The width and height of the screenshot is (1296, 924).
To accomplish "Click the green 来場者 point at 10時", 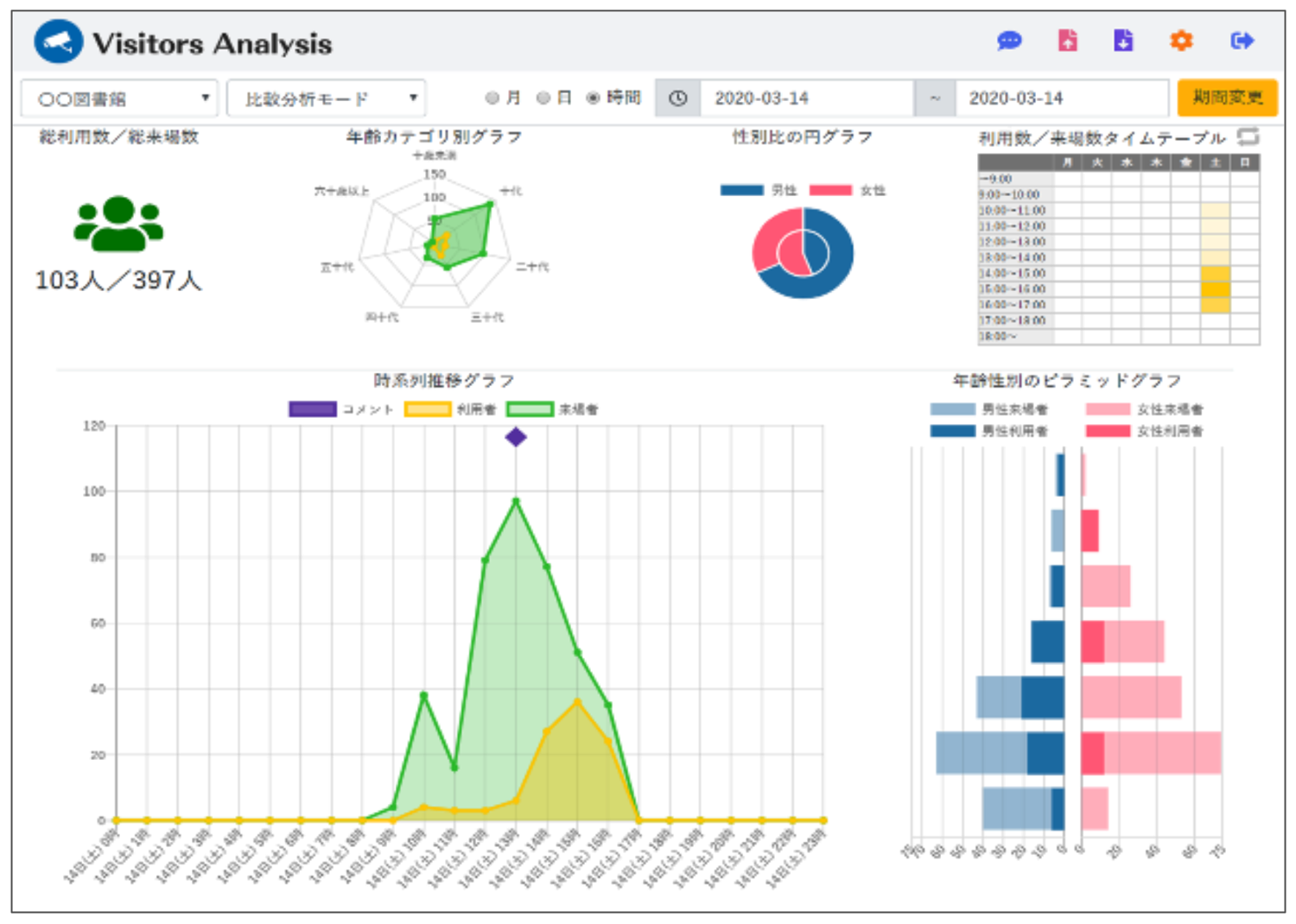I will click(x=423, y=695).
